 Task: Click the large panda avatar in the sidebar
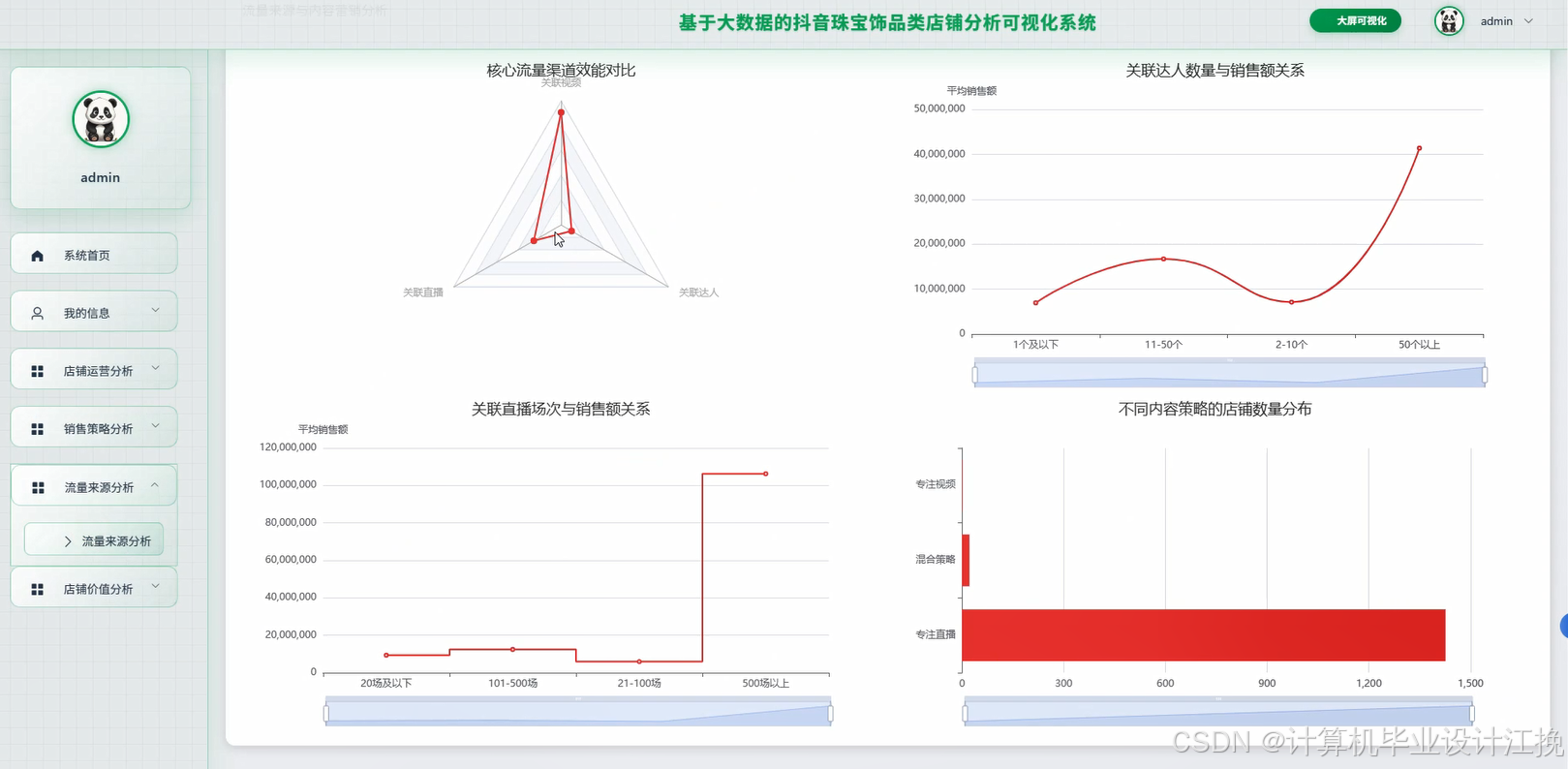(x=101, y=119)
